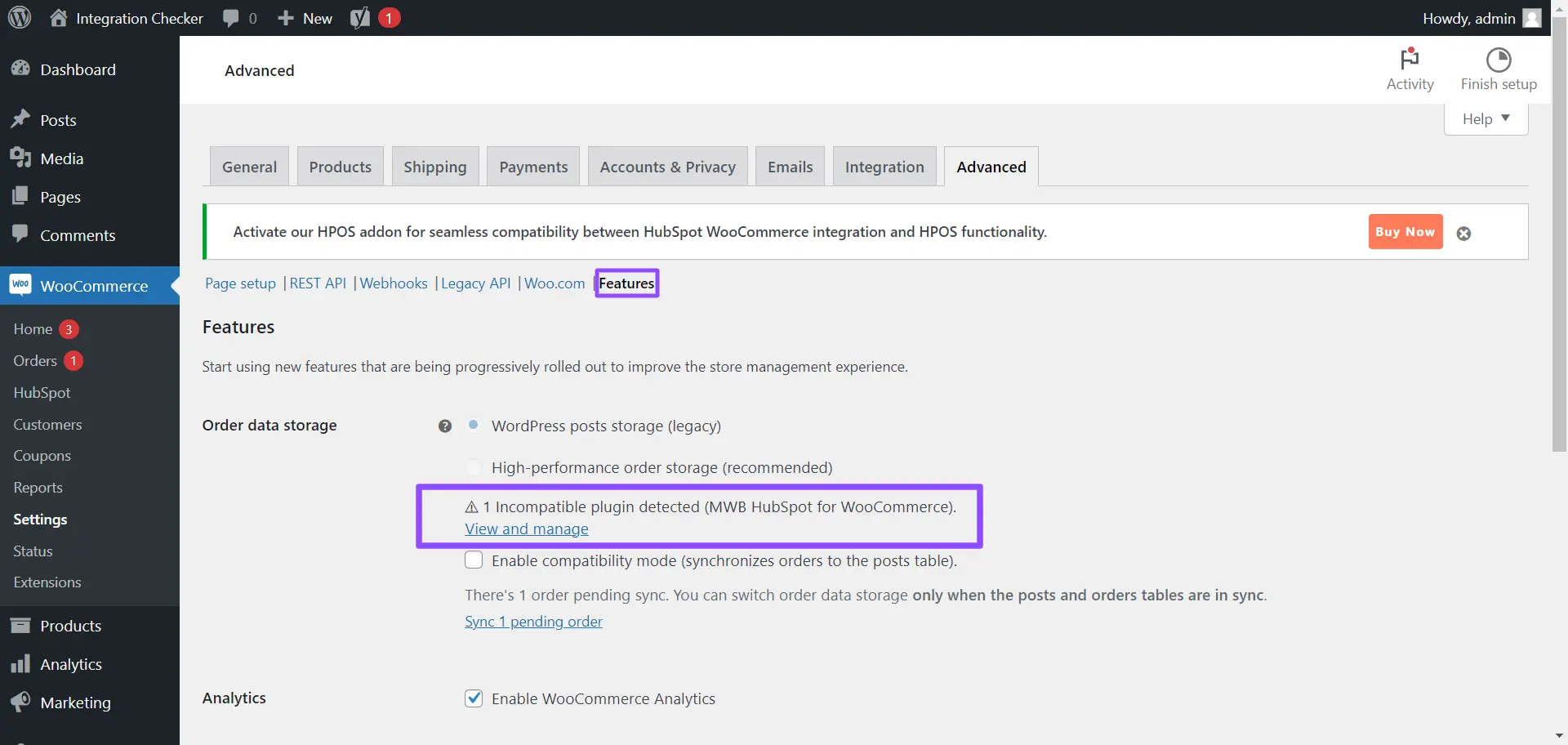
Task: Select High-performance order storage radio
Action: 474,468
